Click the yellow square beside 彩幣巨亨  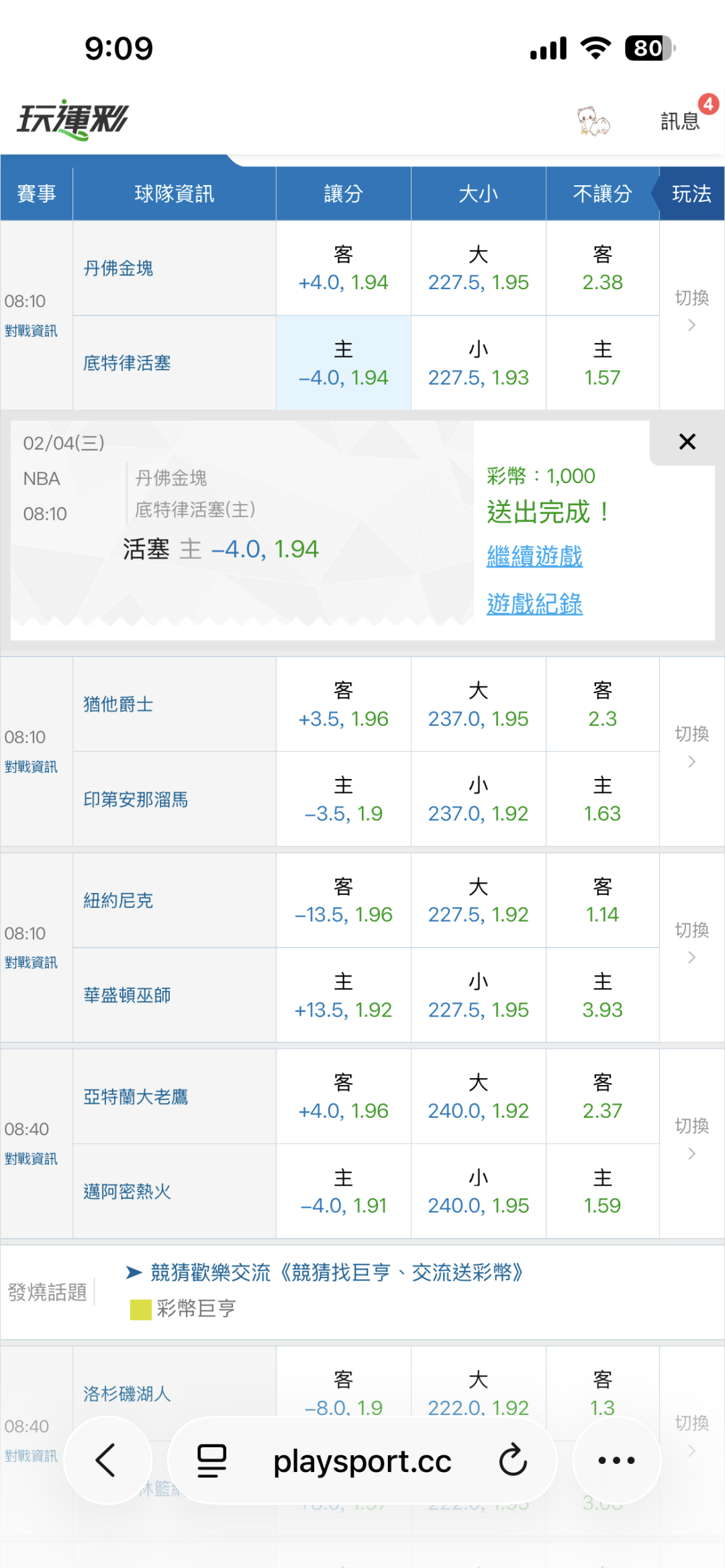click(x=140, y=1309)
